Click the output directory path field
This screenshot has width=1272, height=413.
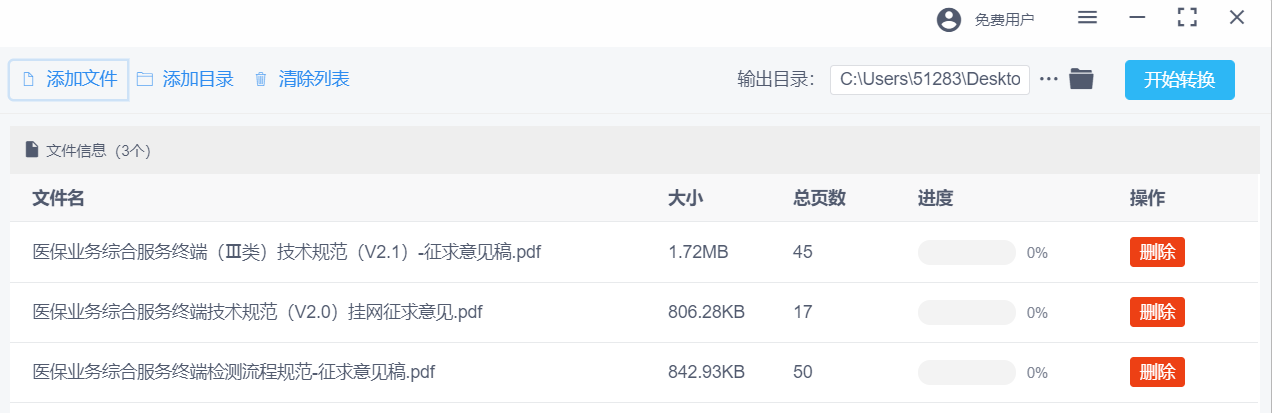[930, 80]
